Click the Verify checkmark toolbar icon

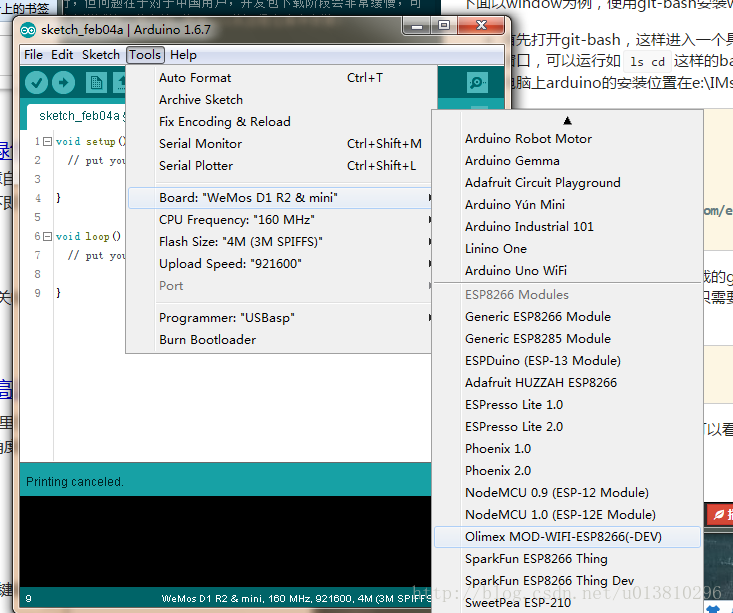[36, 83]
